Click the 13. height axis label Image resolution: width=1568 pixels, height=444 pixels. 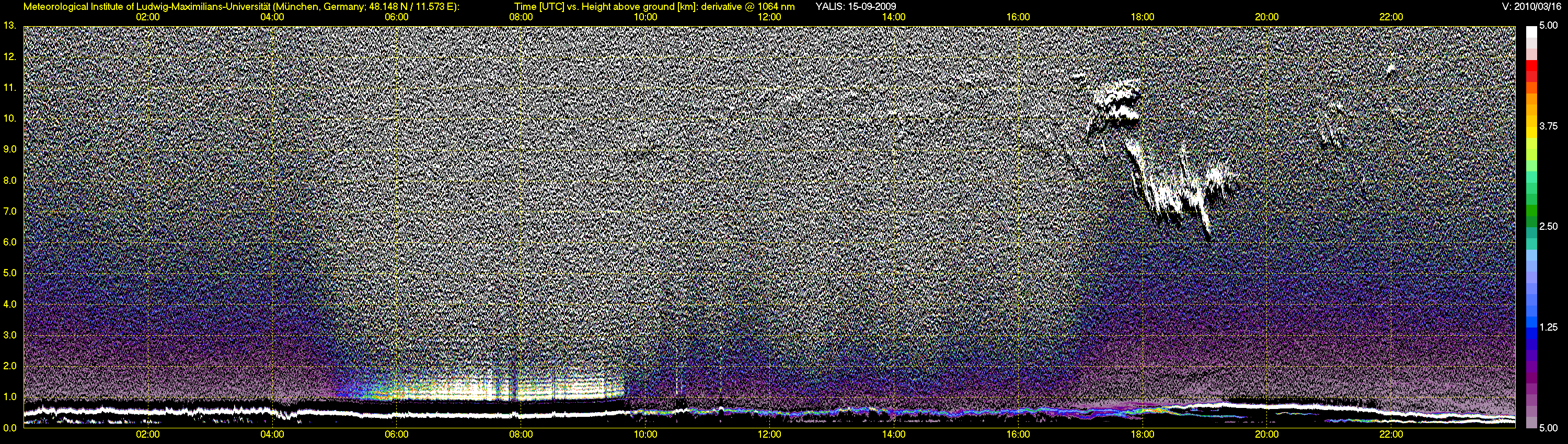[x=9, y=26]
